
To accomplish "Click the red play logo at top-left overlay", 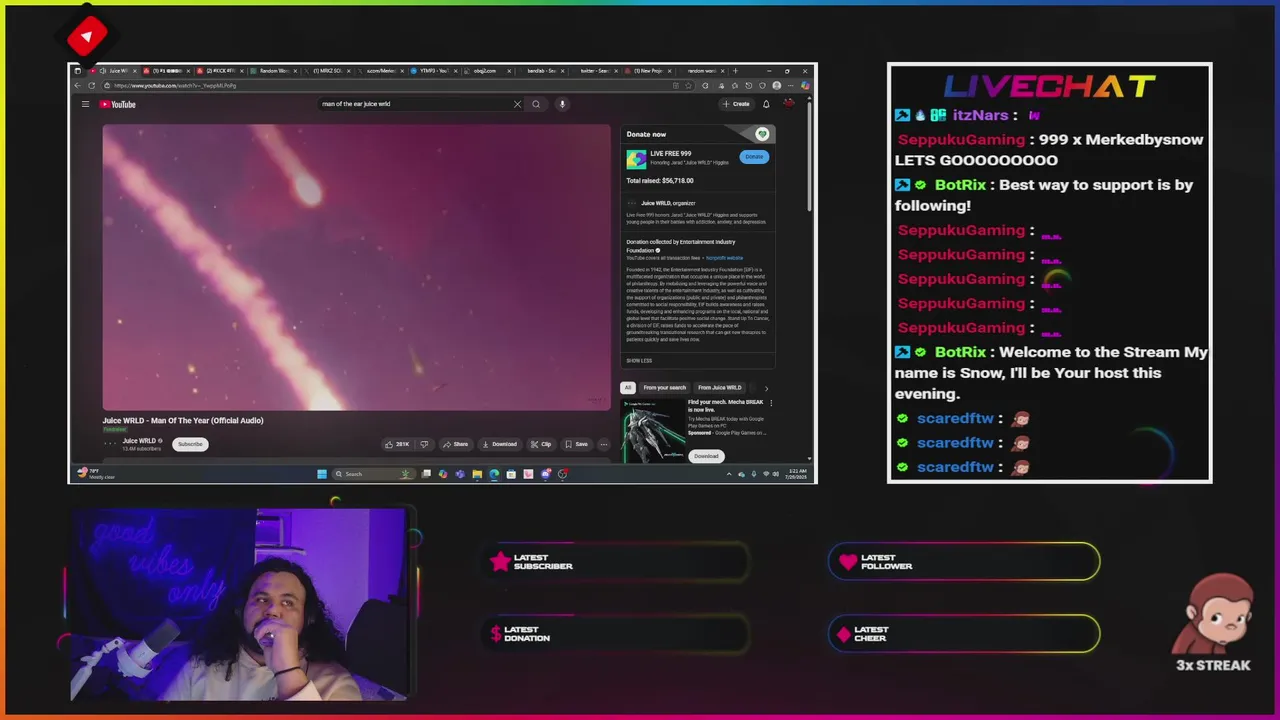I will pyautogui.click(x=87, y=37).
